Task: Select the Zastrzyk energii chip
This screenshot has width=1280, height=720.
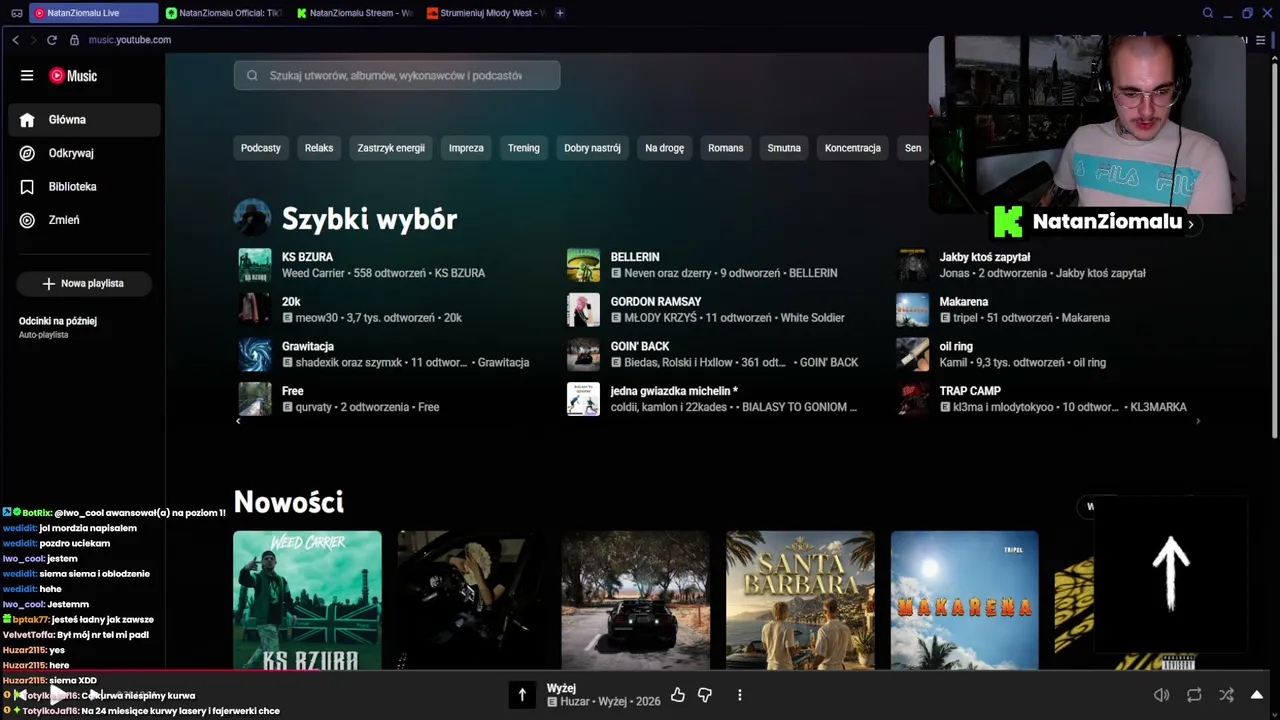Action: point(391,148)
